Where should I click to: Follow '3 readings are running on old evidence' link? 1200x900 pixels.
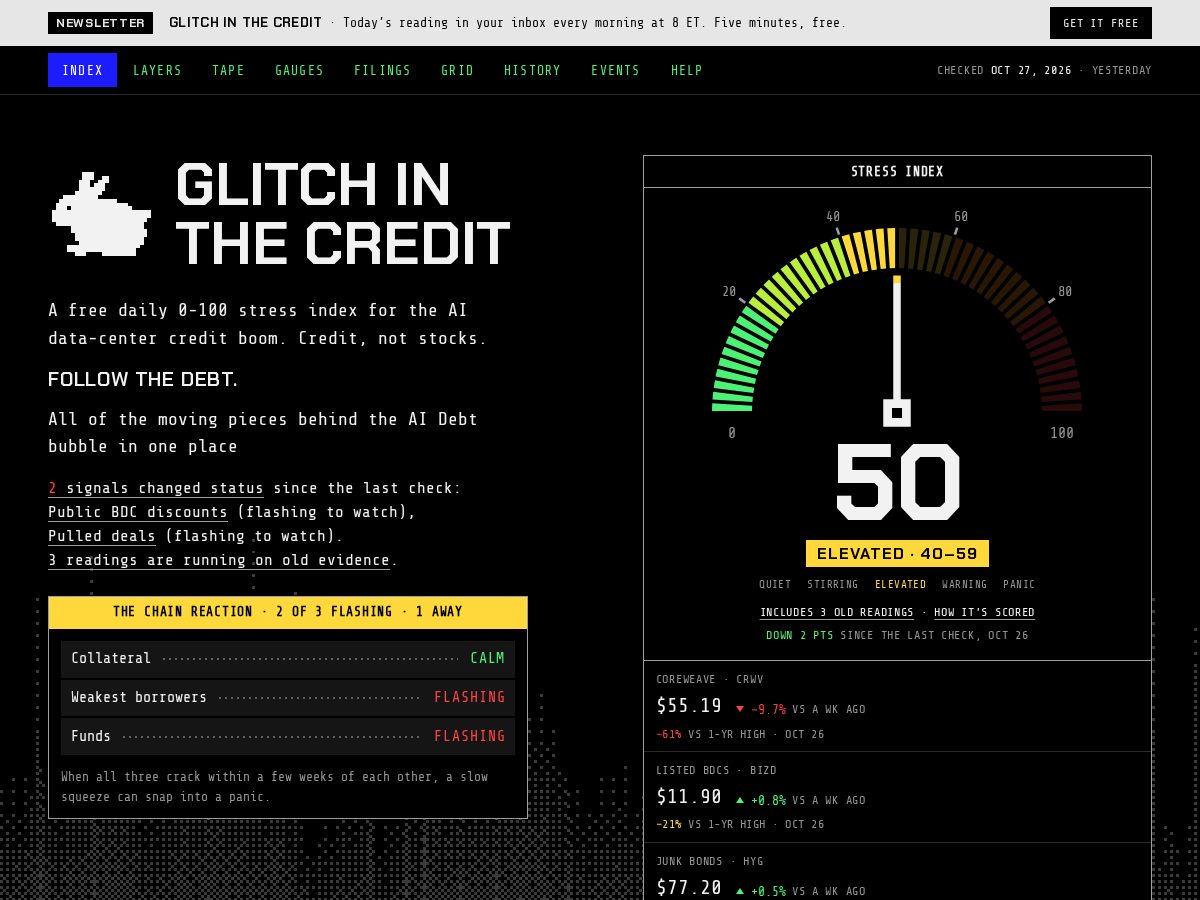point(219,560)
